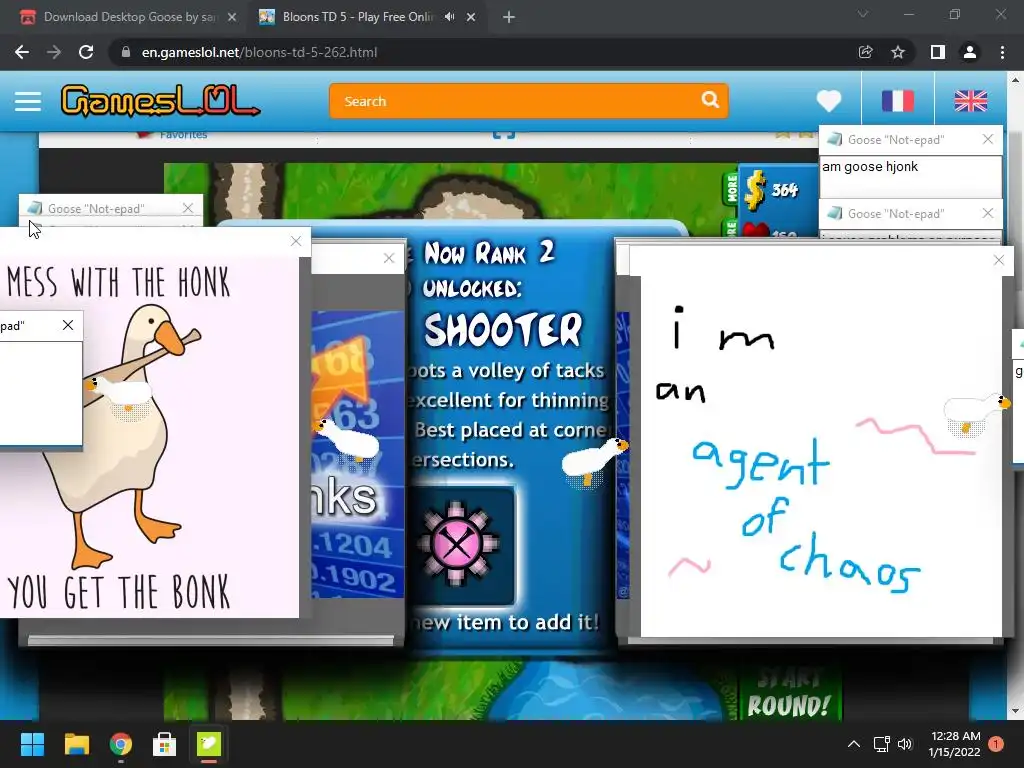
Task: Open the clock showing 12:28 AM
Action: pos(954,744)
